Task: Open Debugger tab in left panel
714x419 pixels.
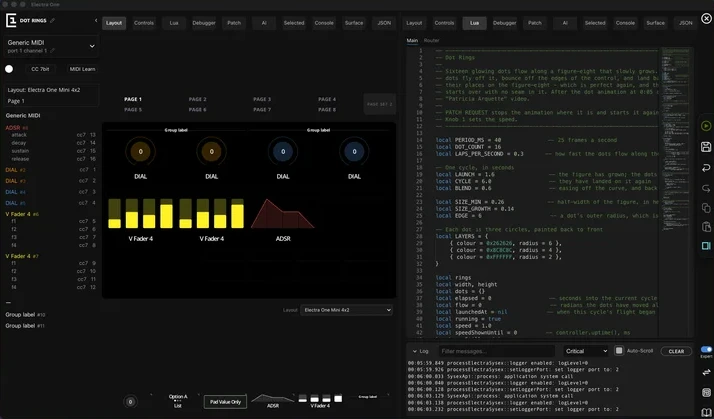Action: click(x=204, y=23)
